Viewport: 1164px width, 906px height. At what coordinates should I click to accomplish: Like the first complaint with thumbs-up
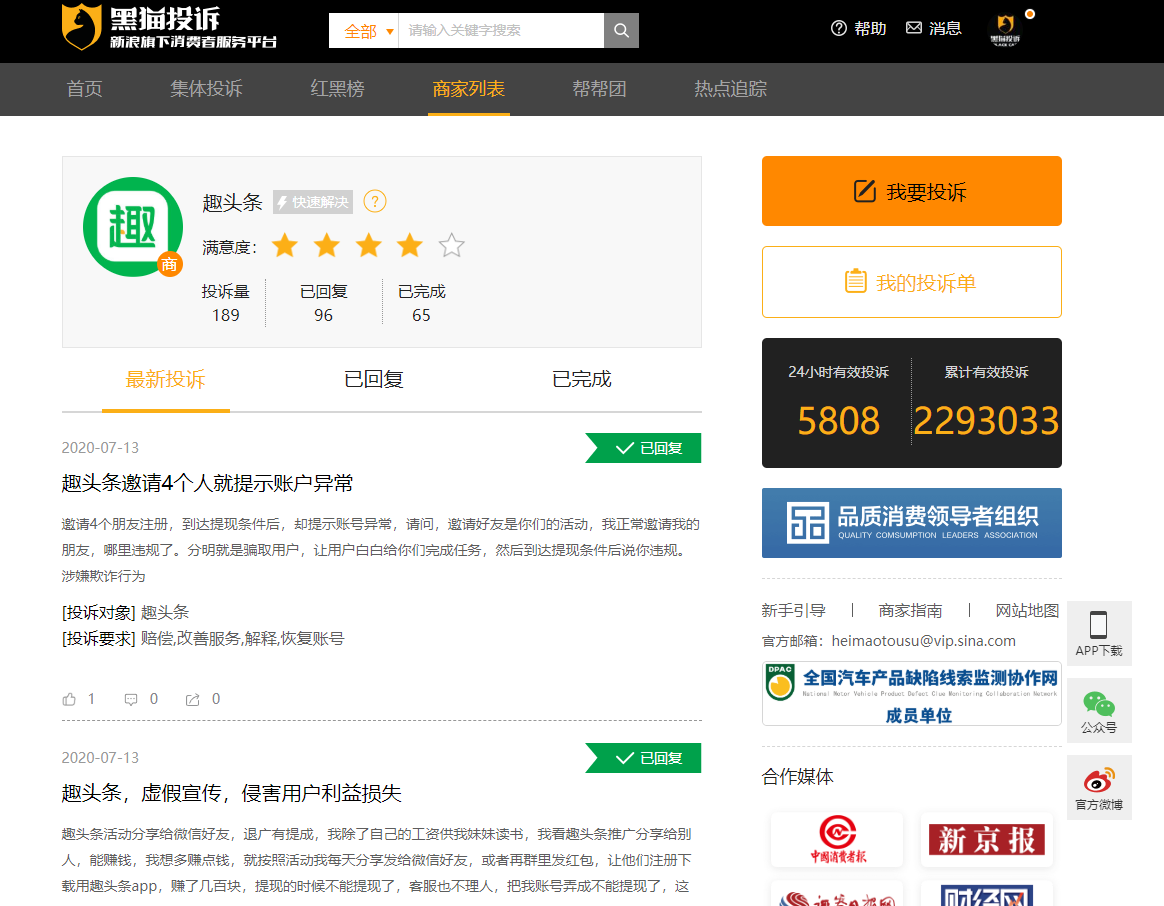[x=69, y=699]
